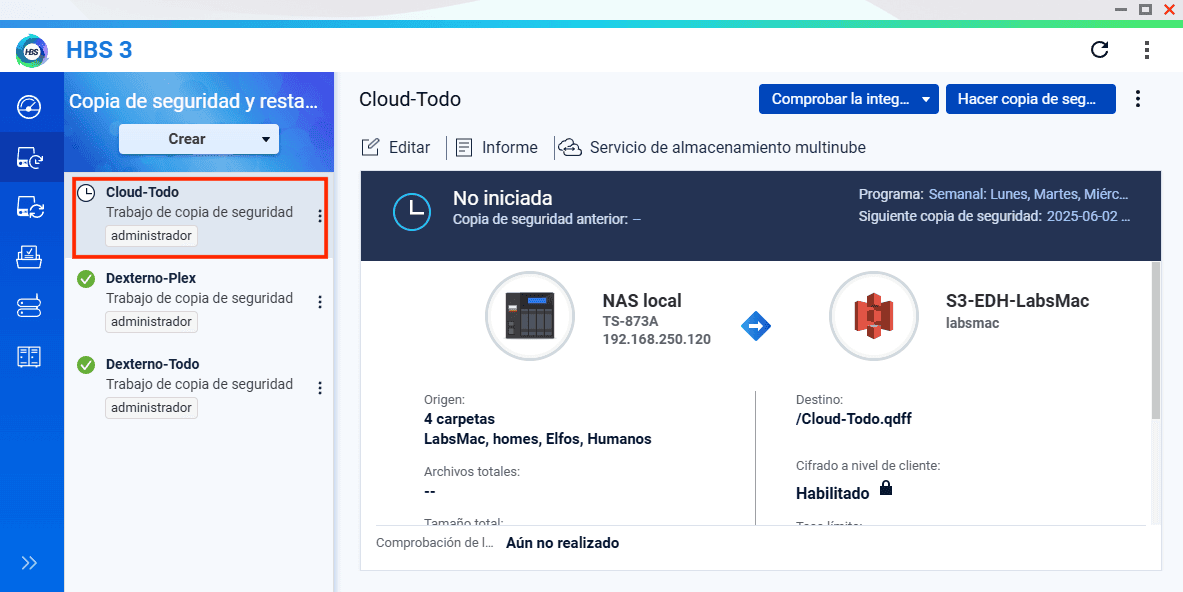The width and height of the screenshot is (1183, 592).
Task: Expand the left navigation sidebar
Action: (30, 563)
